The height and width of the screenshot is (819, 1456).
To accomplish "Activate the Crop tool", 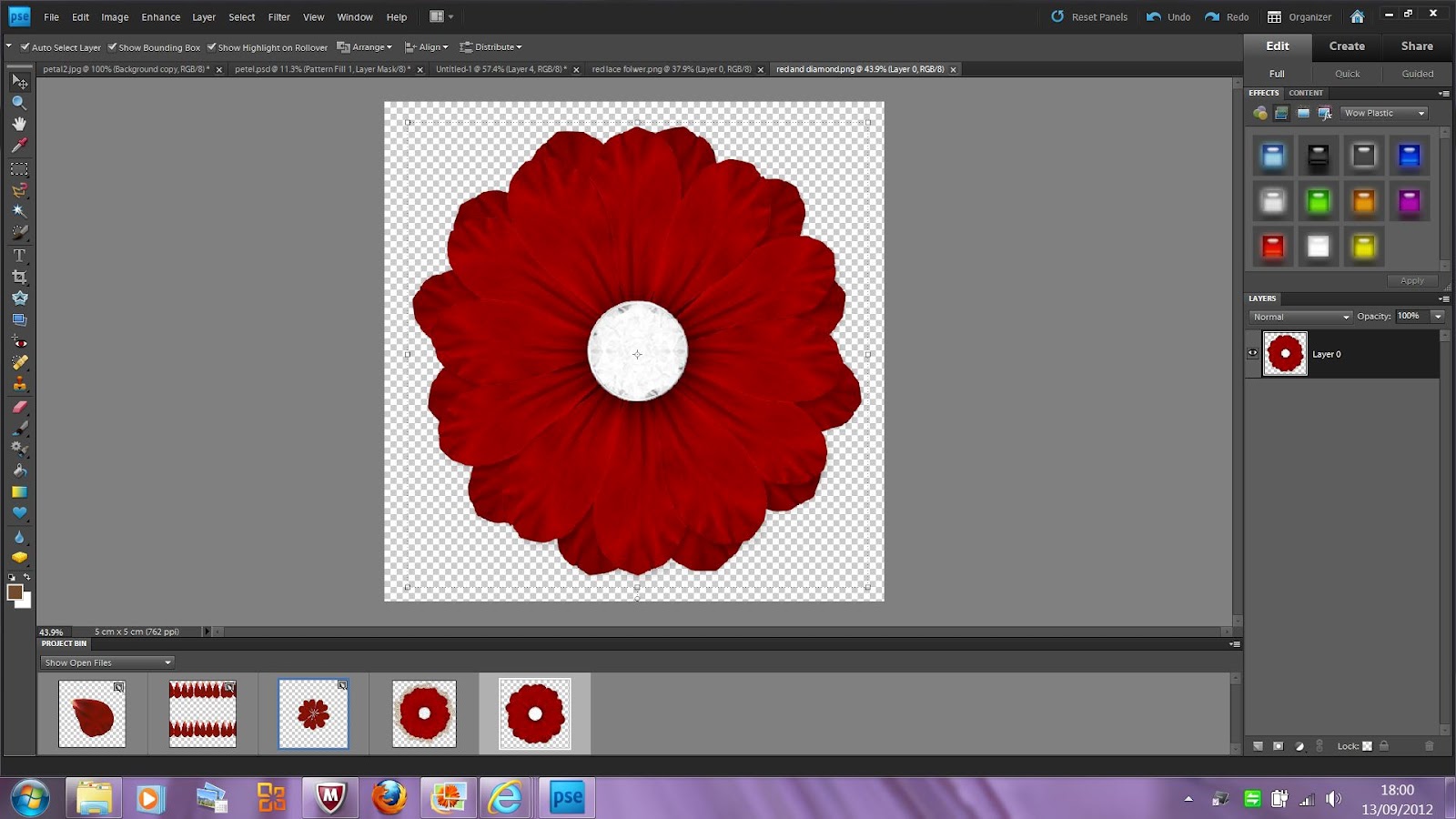I will coord(19,277).
